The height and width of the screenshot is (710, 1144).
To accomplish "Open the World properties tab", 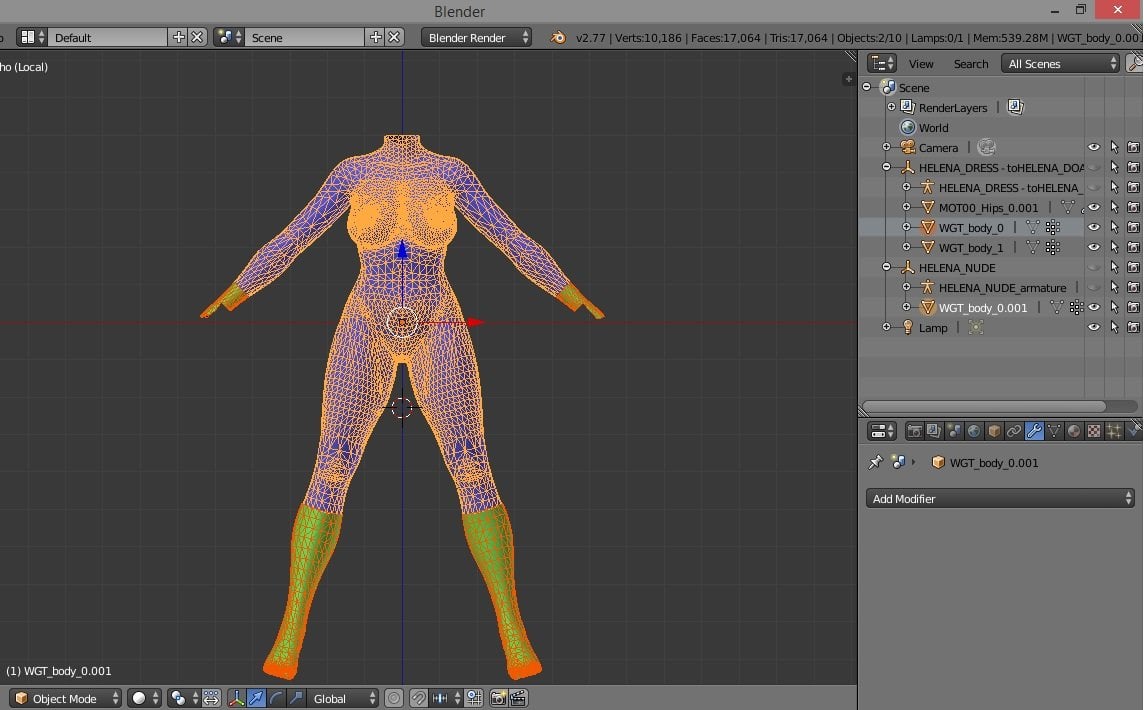I will 974,431.
